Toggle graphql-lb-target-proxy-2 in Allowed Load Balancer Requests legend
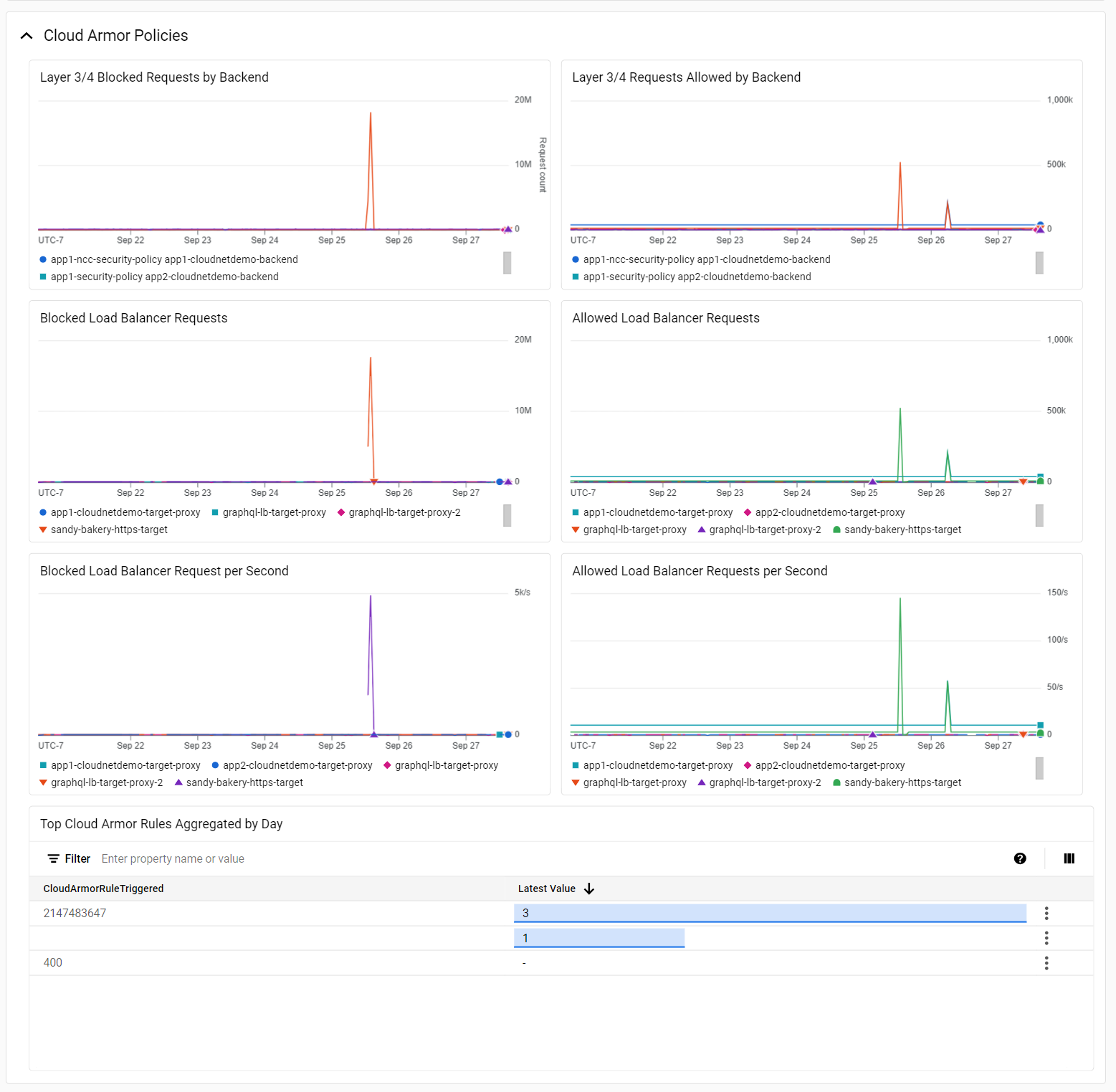 pos(760,530)
